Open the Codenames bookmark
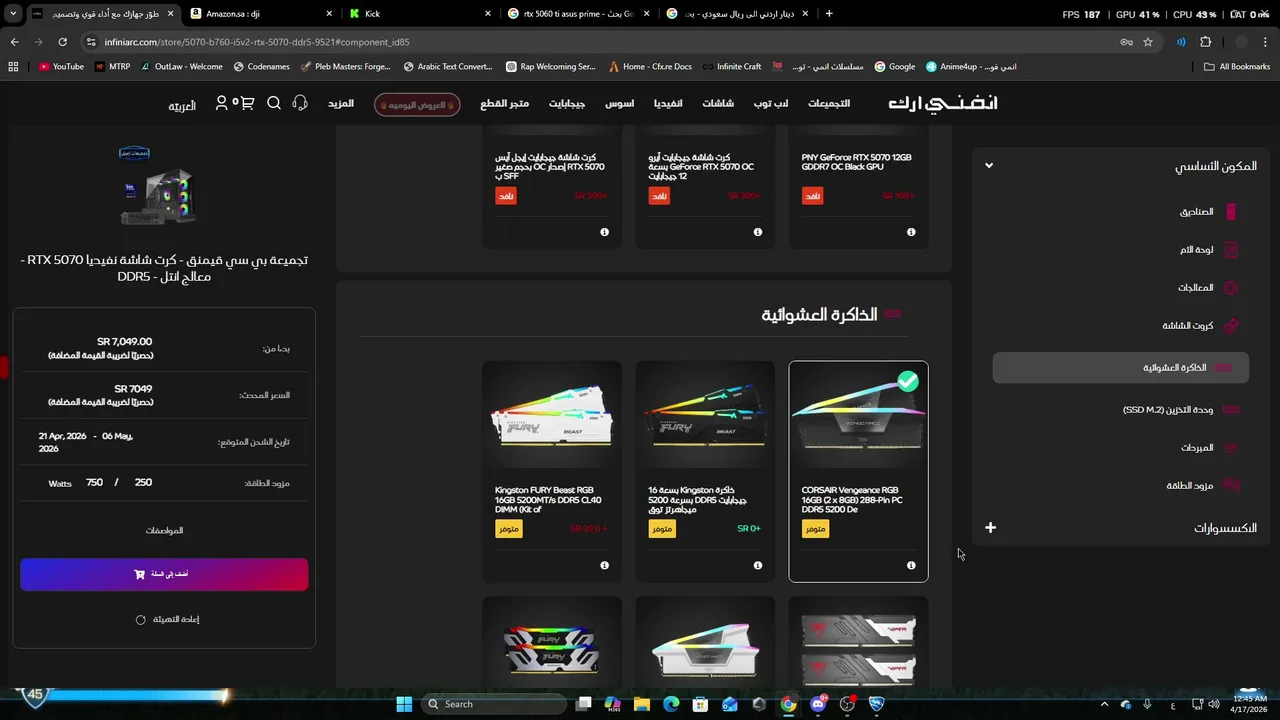Viewport: 1280px width, 720px height. coord(261,67)
